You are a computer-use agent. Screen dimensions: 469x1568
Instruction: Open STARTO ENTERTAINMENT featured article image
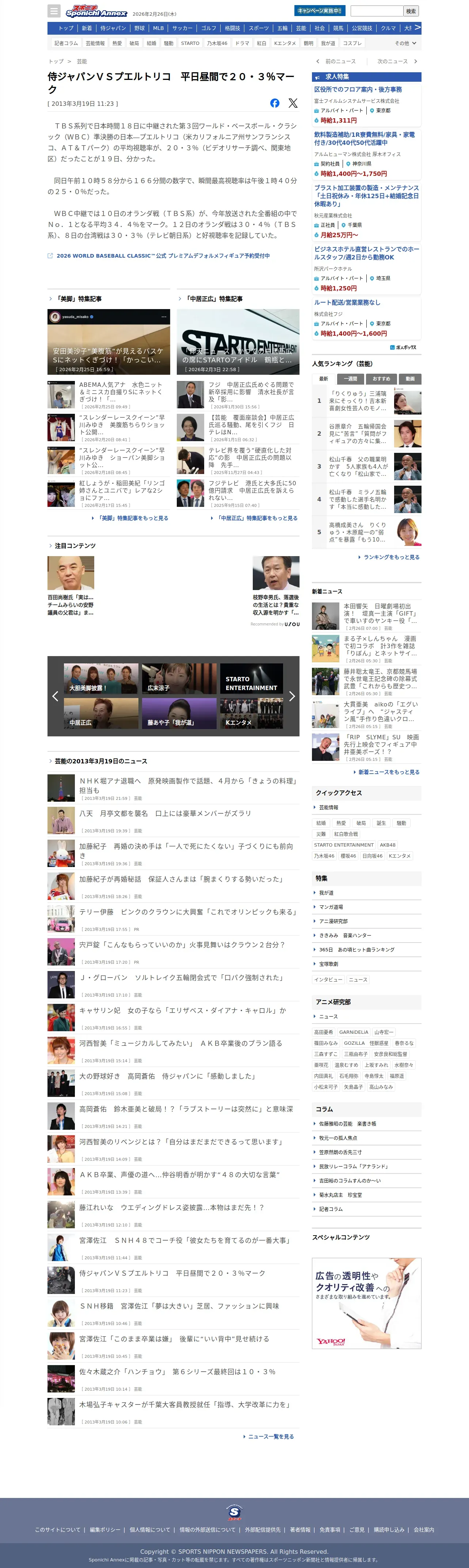238,342
